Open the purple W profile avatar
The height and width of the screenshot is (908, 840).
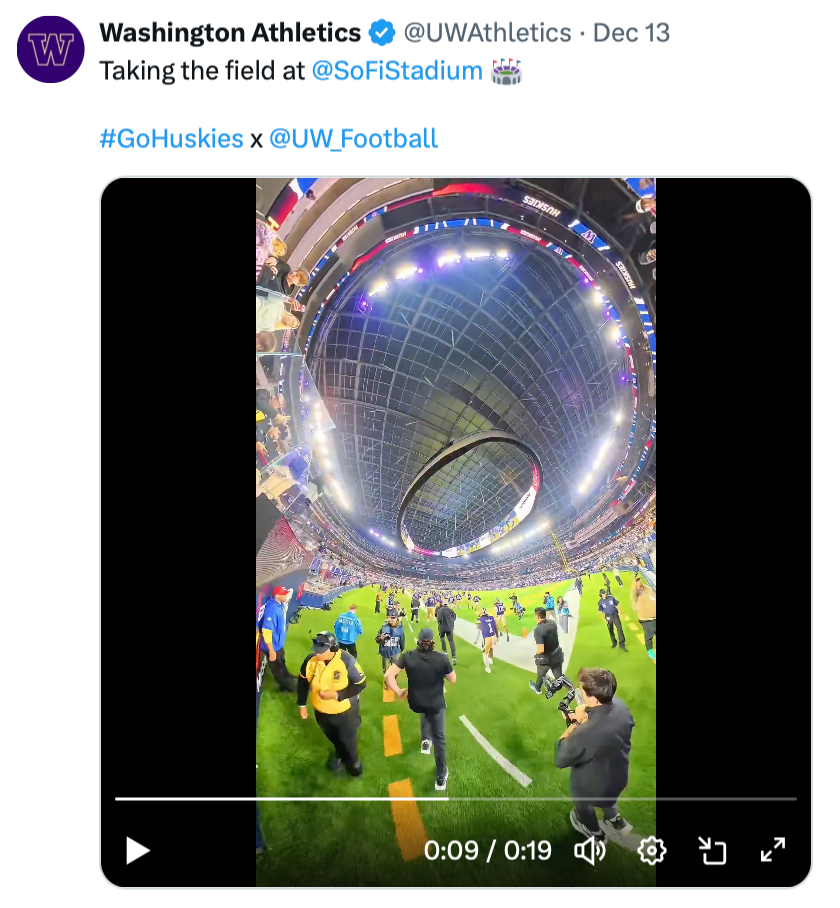[51, 49]
